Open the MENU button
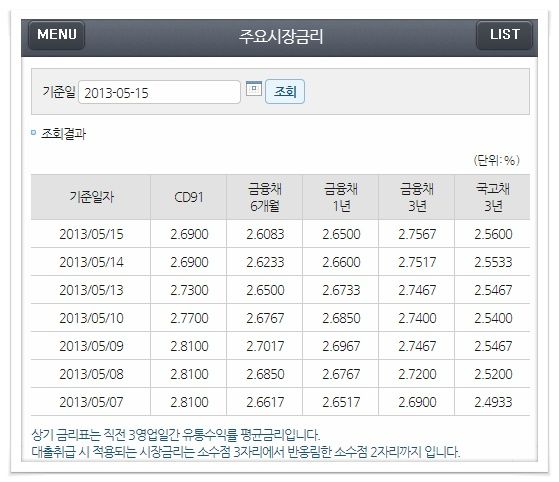 pyautogui.click(x=56, y=35)
